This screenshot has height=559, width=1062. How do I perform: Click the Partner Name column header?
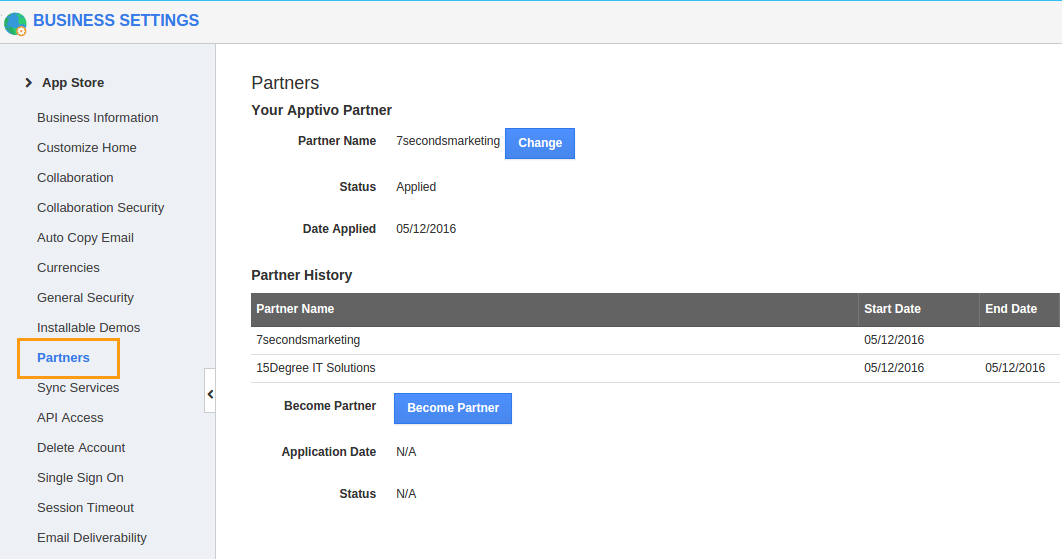[554, 309]
